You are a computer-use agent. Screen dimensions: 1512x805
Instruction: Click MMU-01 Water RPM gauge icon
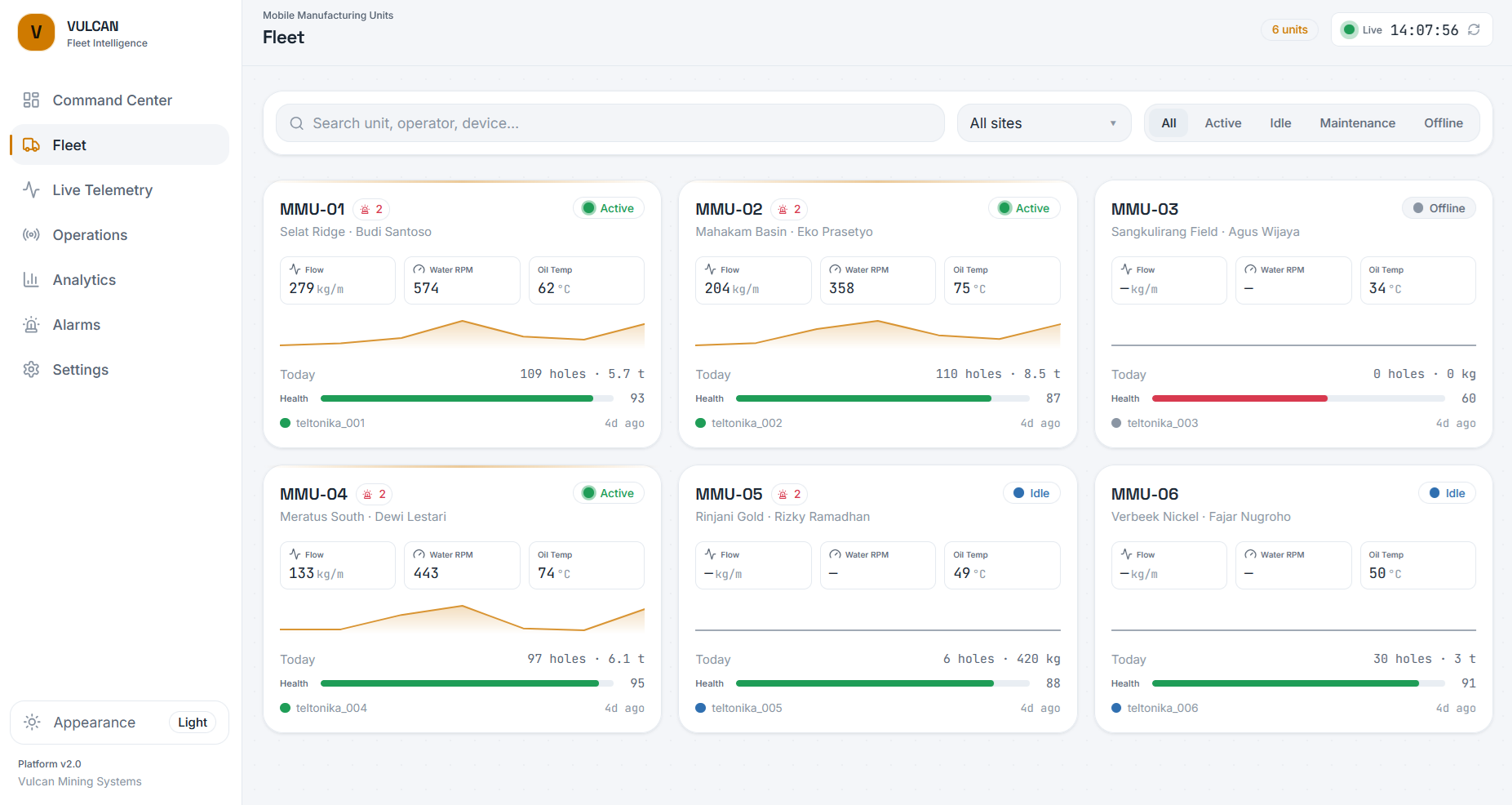point(419,269)
